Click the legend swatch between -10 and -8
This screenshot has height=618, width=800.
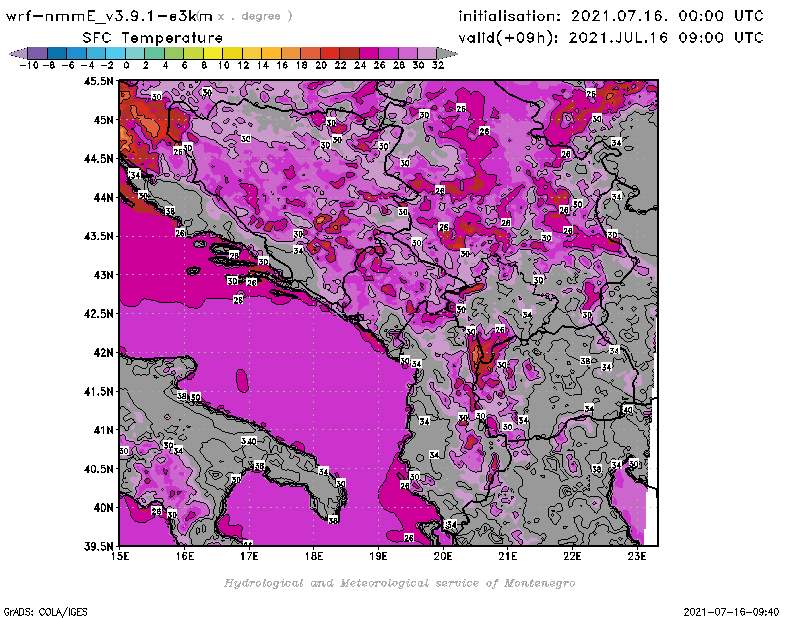click(38, 53)
